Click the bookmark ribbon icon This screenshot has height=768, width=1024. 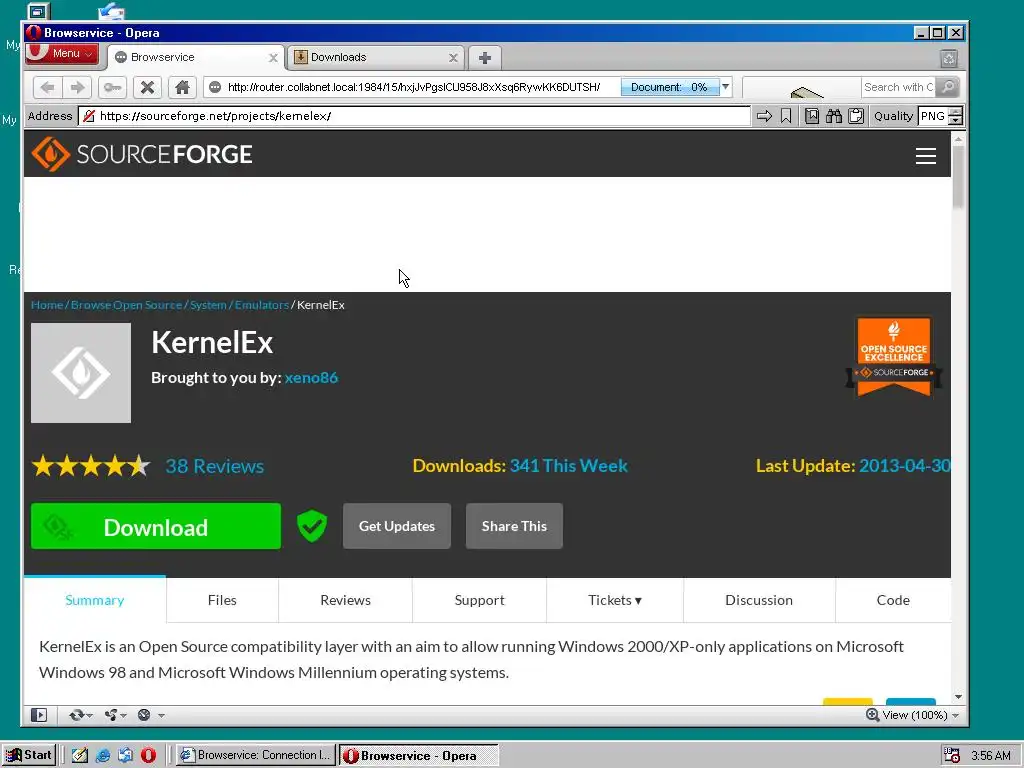pos(786,116)
